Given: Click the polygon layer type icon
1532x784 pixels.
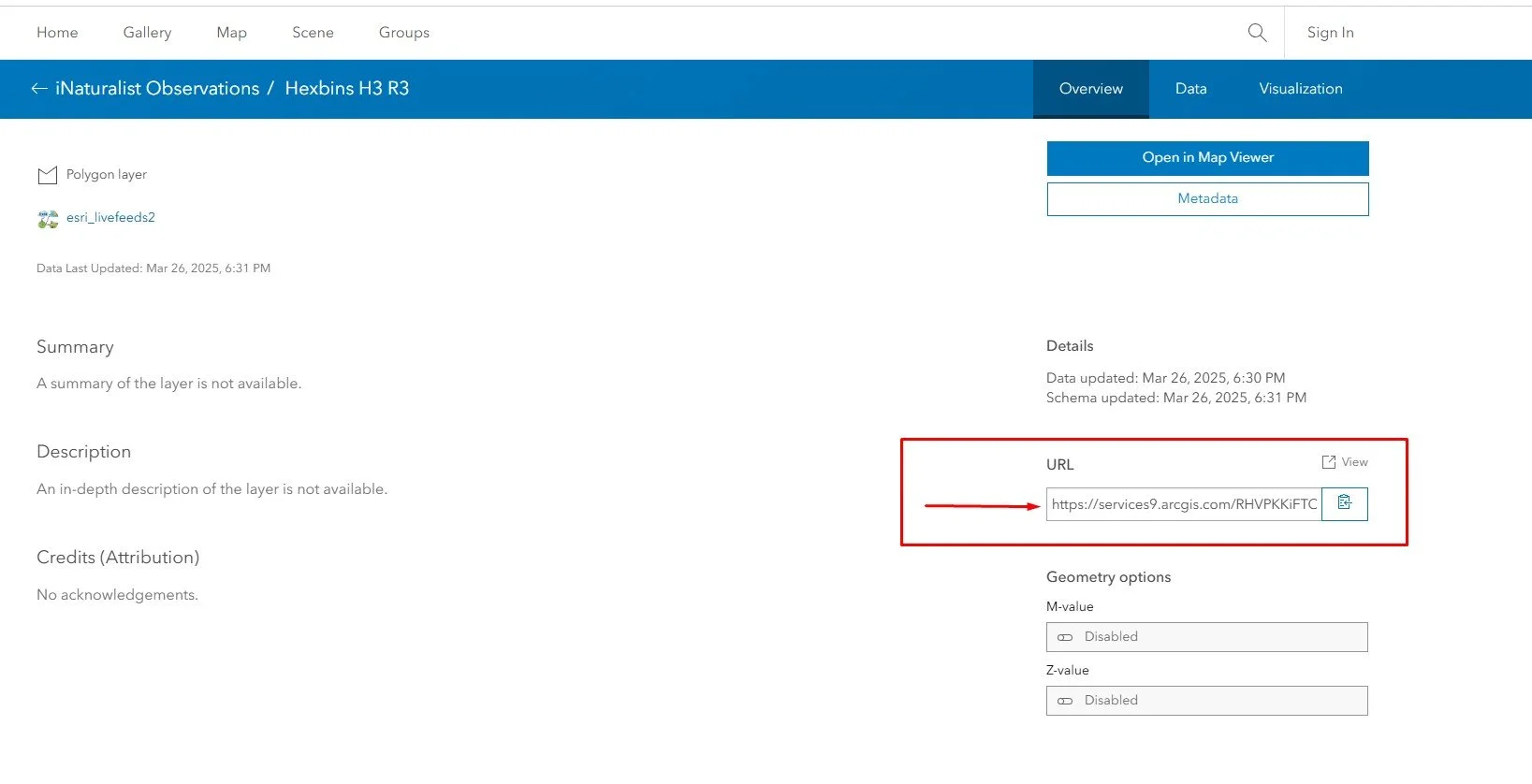Looking at the screenshot, I should point(47,175).
